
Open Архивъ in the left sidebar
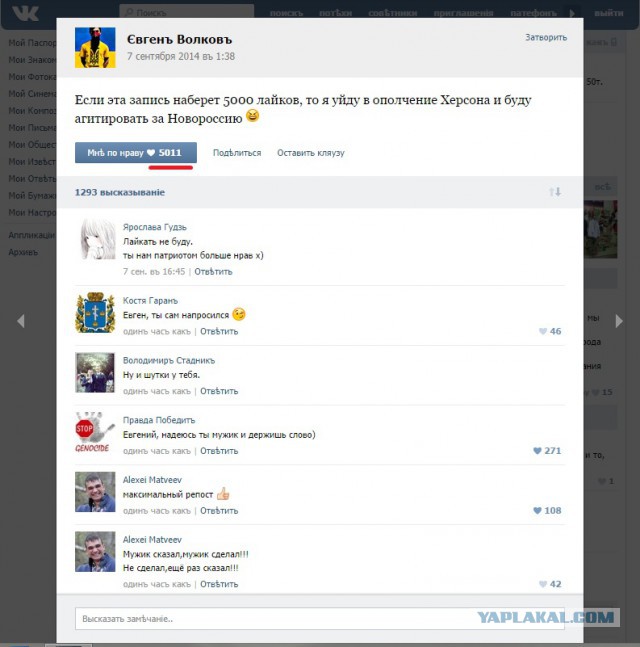pos(23,252)
